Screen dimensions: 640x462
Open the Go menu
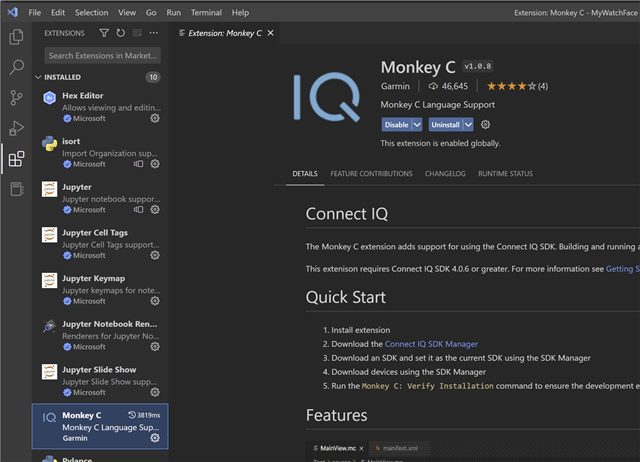[x=151, y=13]
